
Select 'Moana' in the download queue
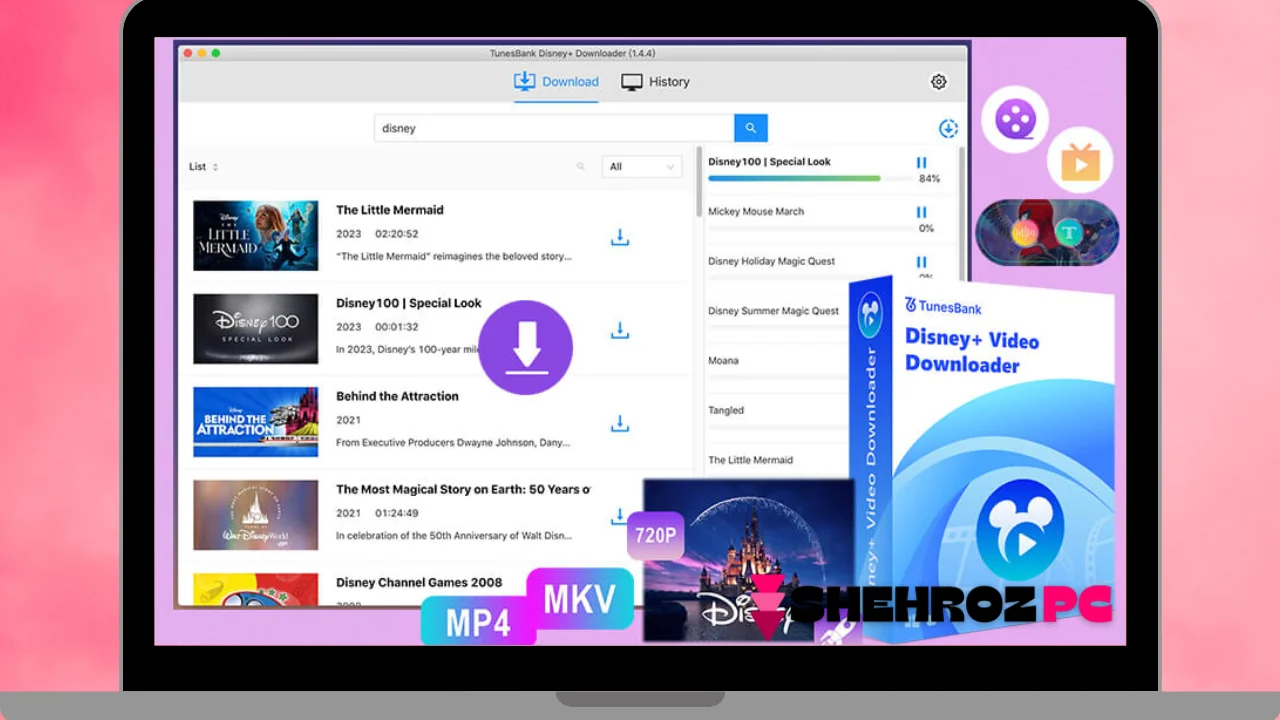[x=723, y=361]
